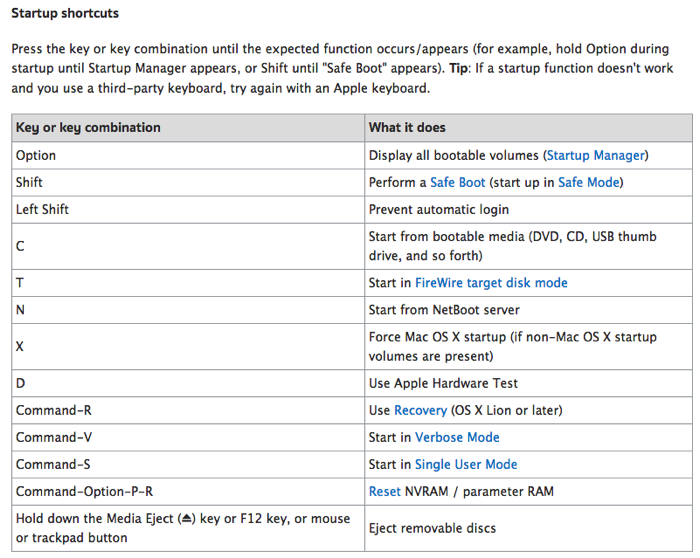The height and width of the screenshot is (558, 700).
Task: Open the Recovery link
Action: pyautogui.click(x=421, y=410)
